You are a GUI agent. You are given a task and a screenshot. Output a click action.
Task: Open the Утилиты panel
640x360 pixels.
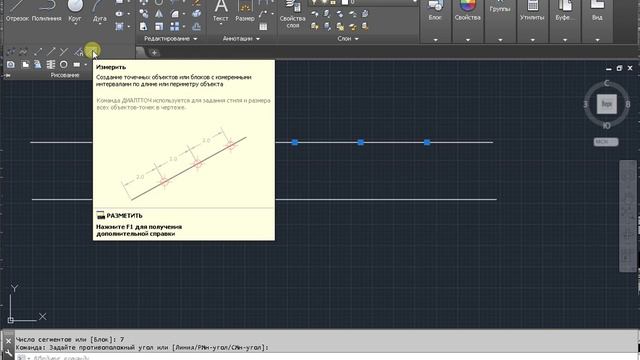coord(532,11)
